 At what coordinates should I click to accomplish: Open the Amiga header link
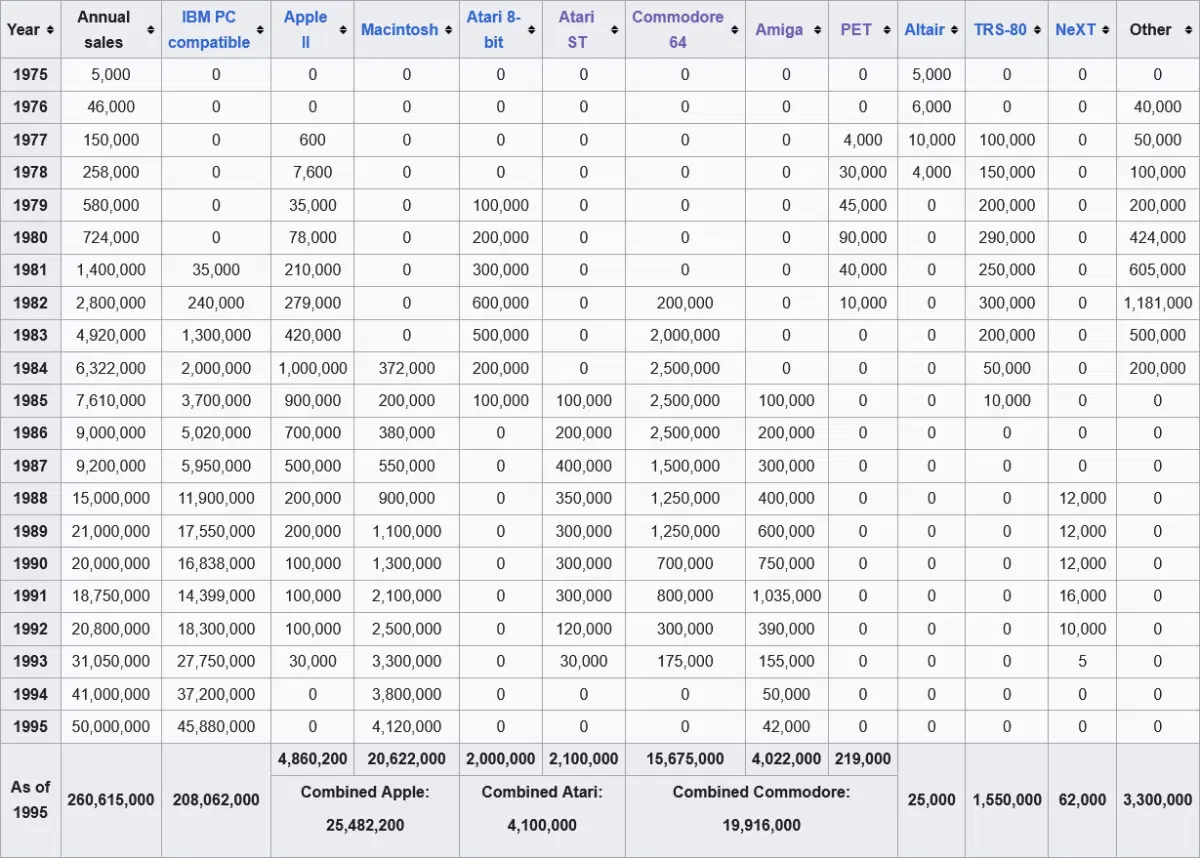click(x=779, y=30)
